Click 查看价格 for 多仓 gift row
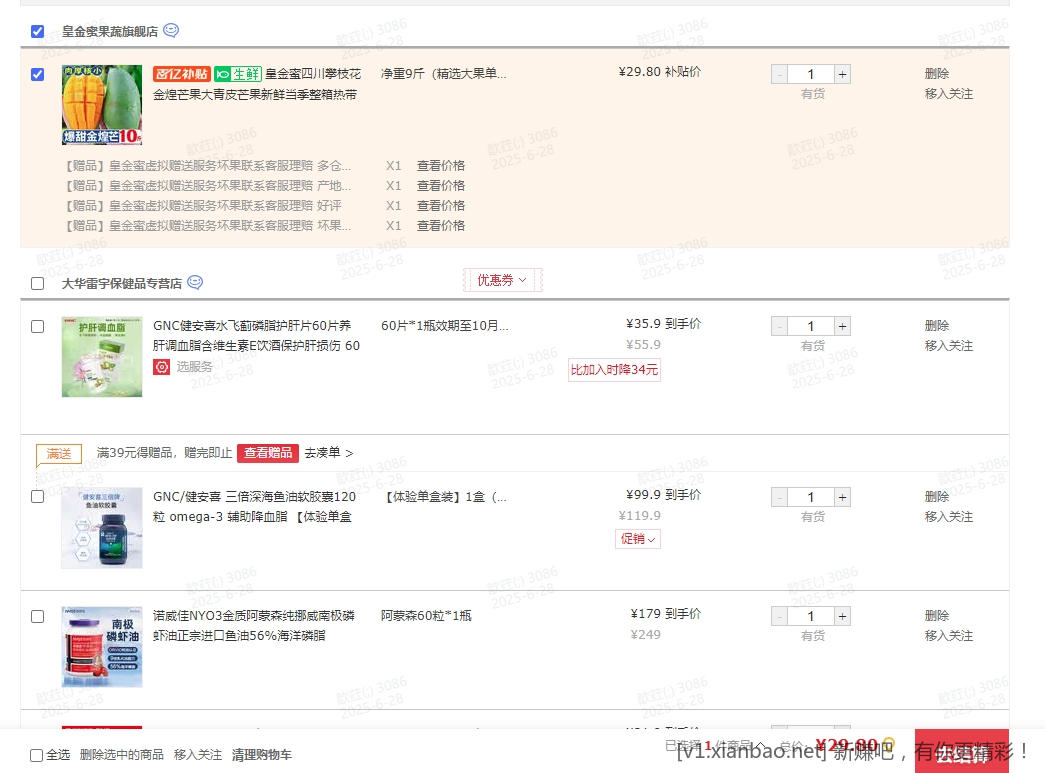The width and height of the screenshot is (1045, 773). tap(441, 165)
